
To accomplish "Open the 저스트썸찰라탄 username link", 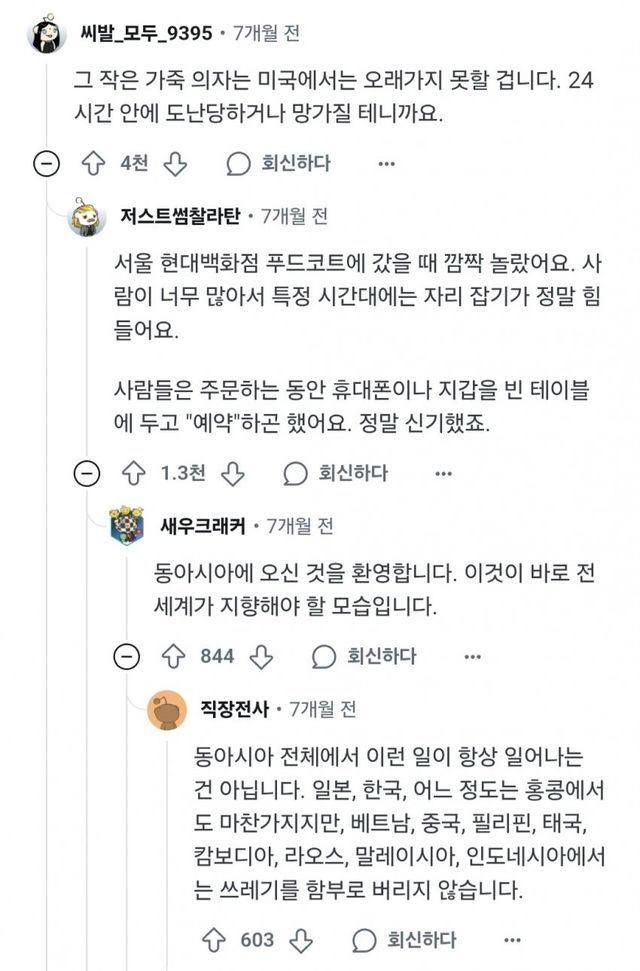I will pyautogui.click(x=184, y=216).
